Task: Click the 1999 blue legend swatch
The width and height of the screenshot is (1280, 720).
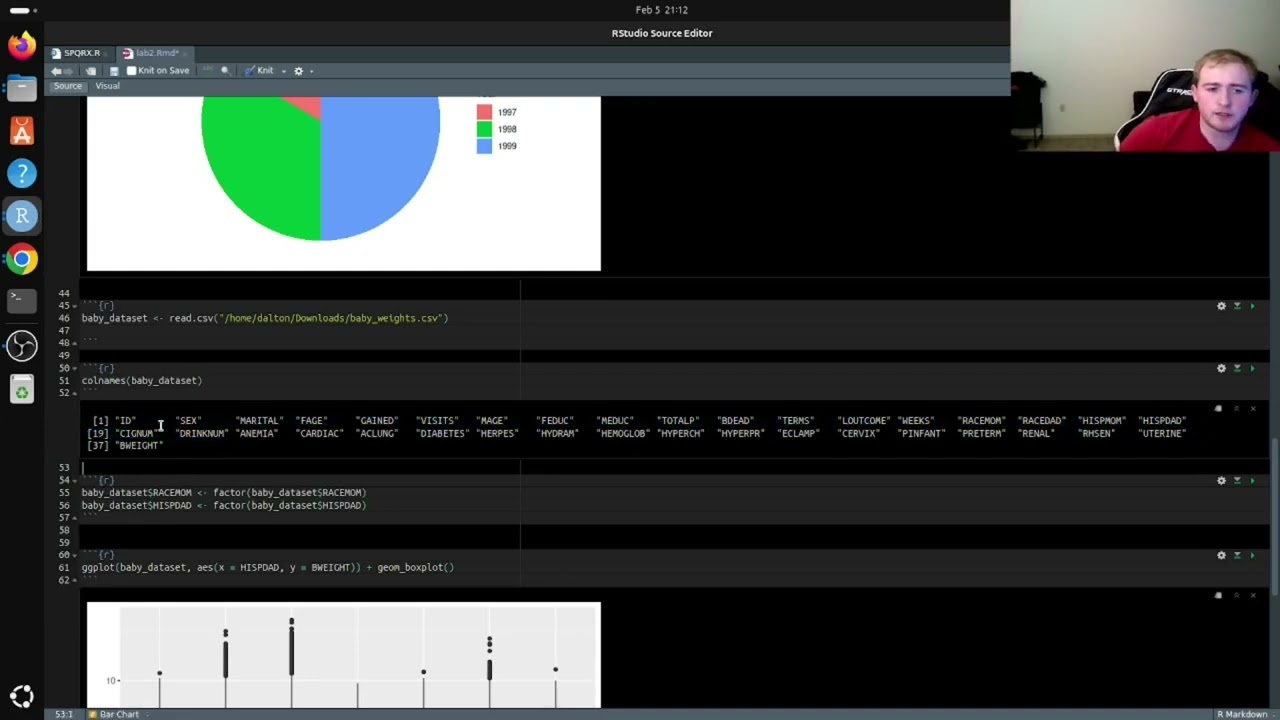Action: (x=484, y=146)
